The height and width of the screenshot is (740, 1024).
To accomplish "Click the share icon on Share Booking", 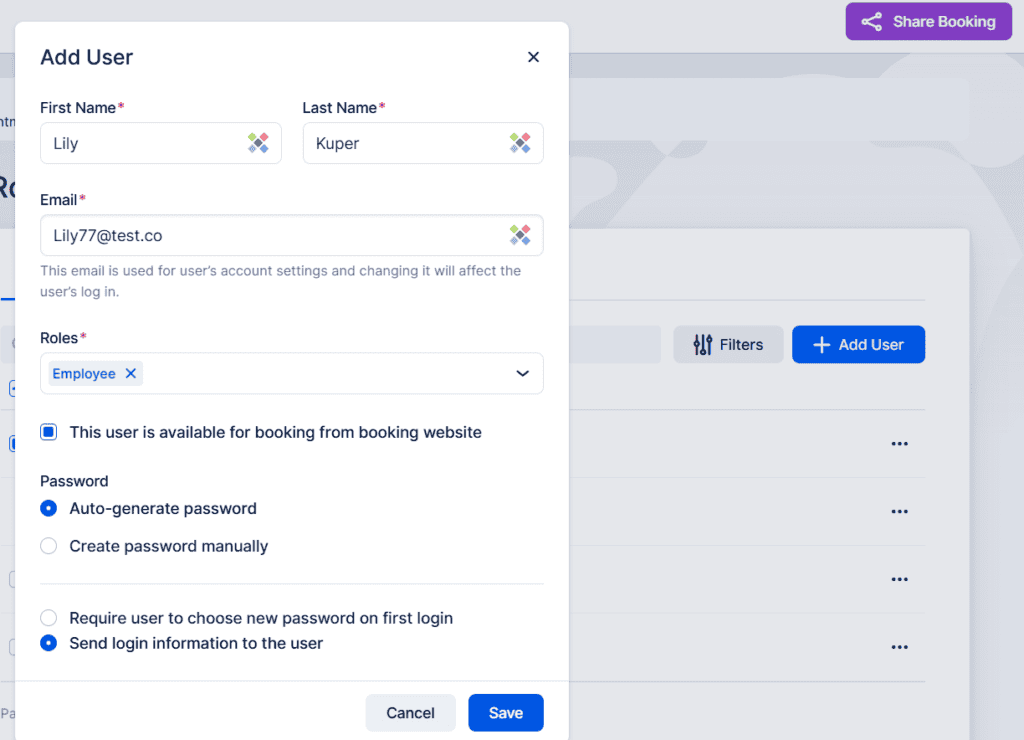I will tap(872, 22).
